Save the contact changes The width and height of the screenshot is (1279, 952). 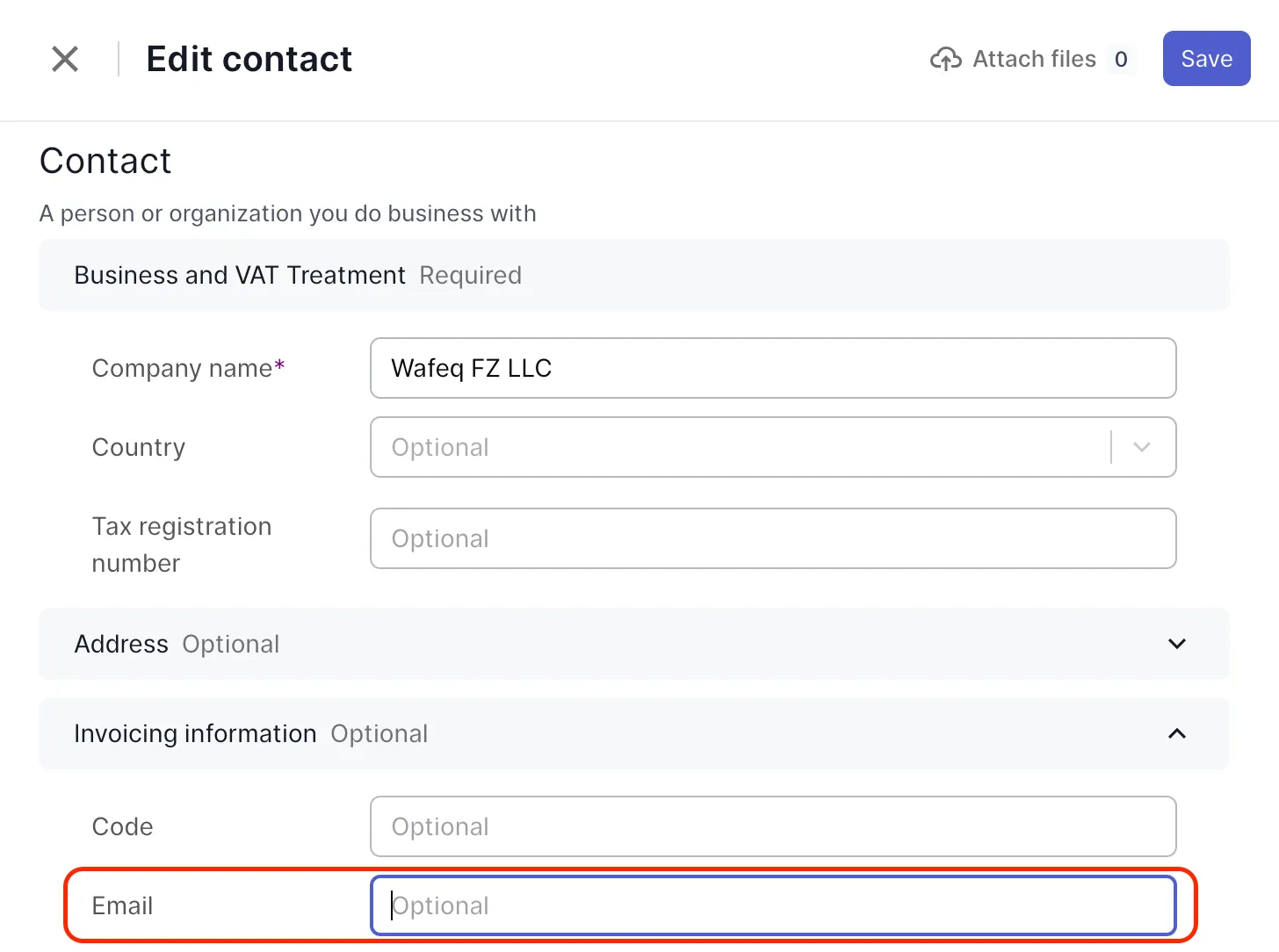[1206, 58]
